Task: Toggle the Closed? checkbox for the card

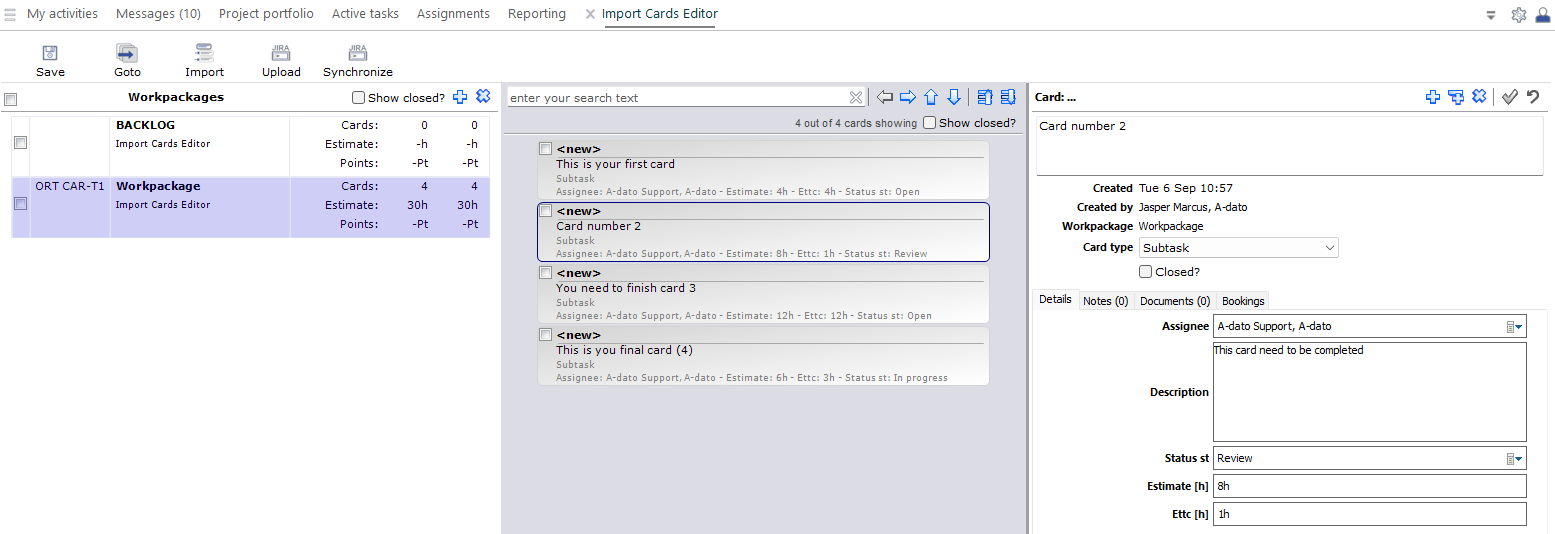Action: [x=1145, y=271]
